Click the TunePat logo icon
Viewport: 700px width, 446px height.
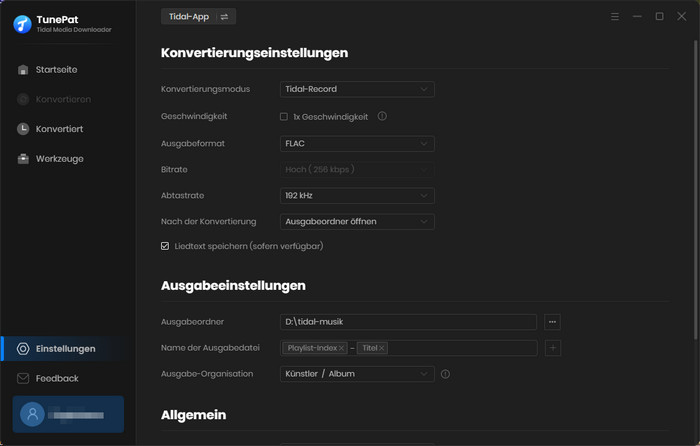point(22,24)
